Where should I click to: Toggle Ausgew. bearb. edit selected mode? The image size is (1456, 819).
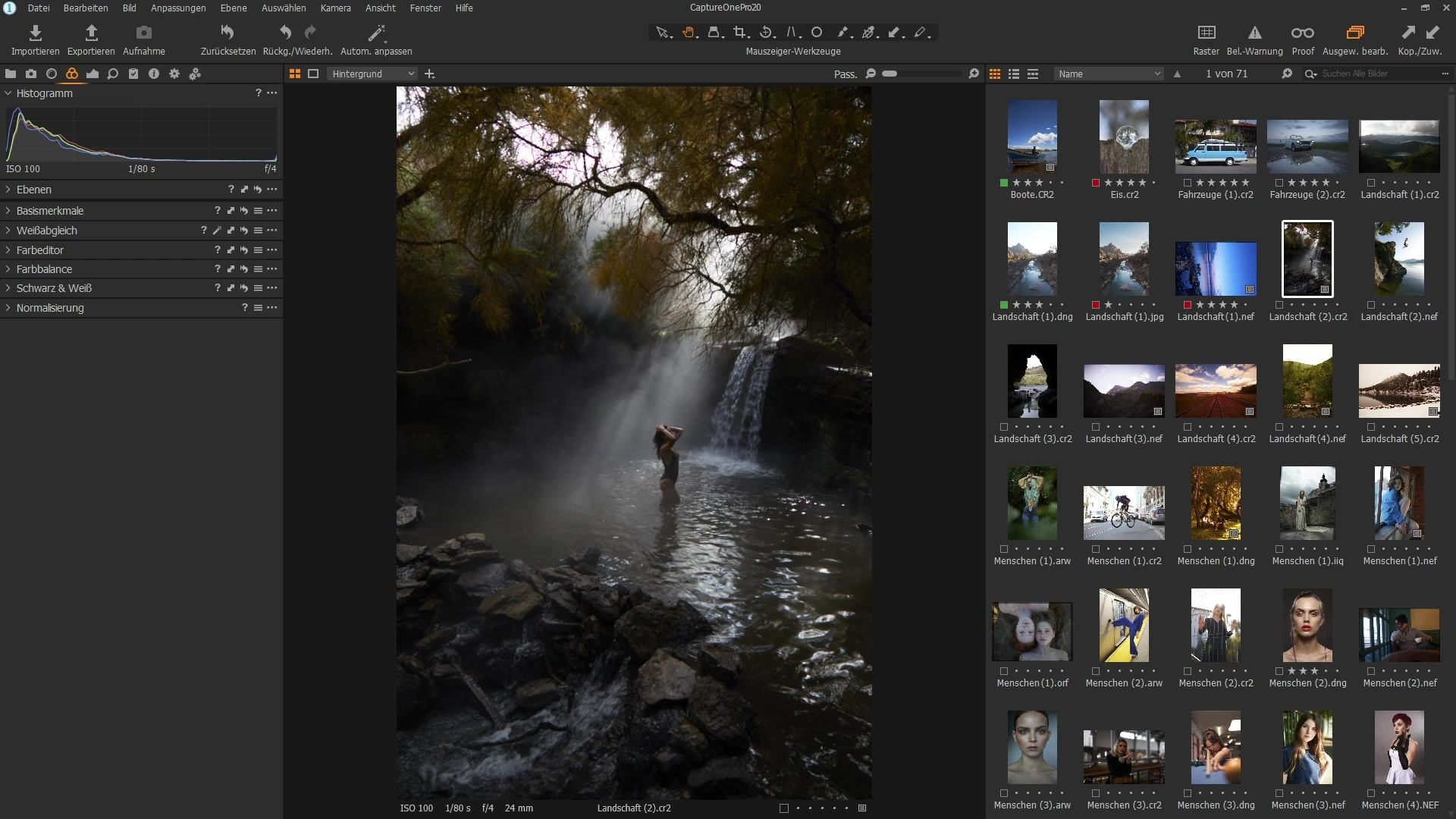click(x=1354, y=33)
